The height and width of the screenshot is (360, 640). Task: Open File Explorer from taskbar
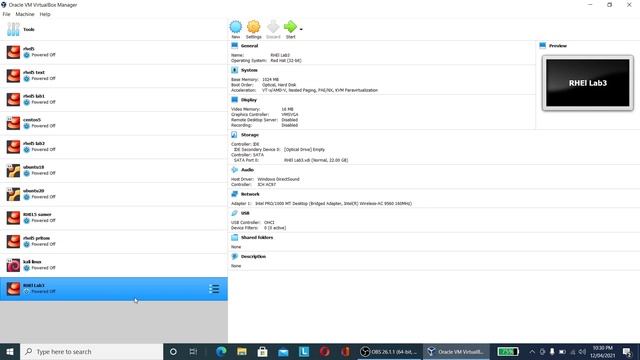pos(242,351)
